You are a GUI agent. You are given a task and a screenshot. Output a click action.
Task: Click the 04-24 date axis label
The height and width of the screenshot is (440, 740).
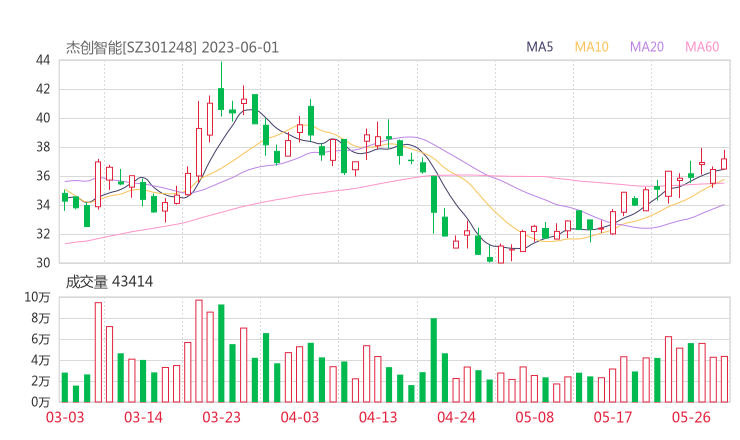[x=456, y=417]
